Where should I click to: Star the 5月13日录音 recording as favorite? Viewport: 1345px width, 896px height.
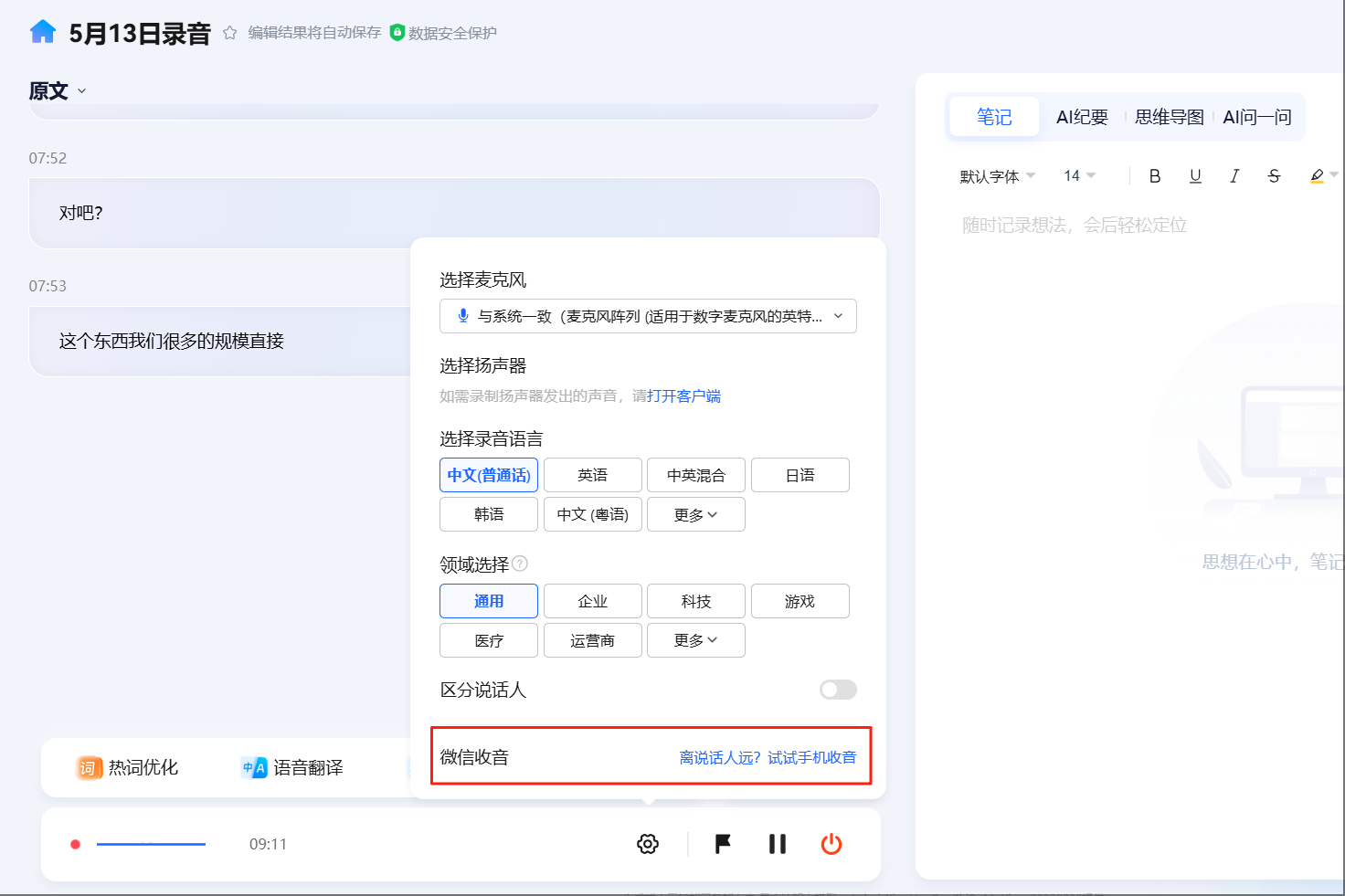click(x=230, y=33)
